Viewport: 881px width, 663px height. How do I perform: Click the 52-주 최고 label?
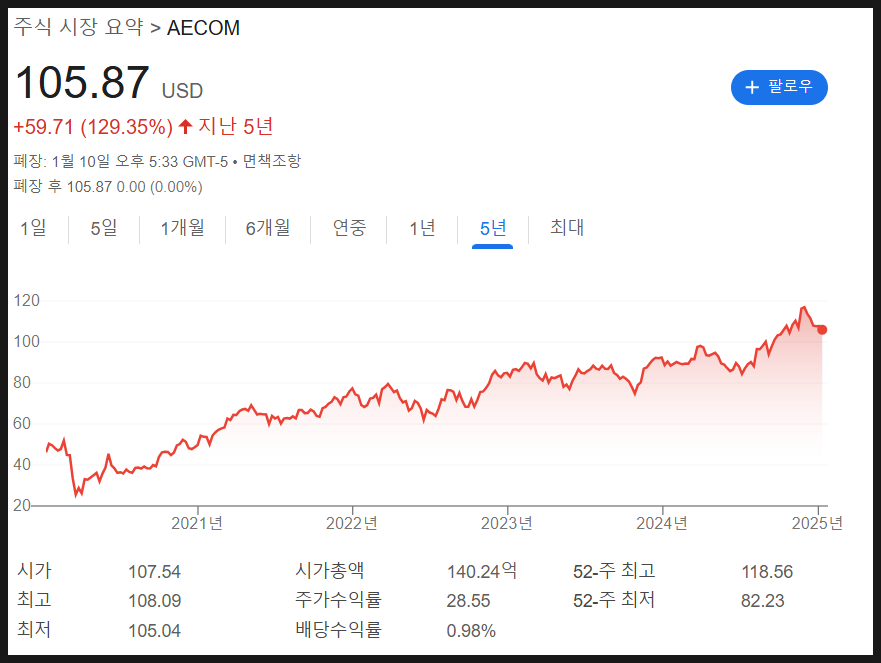coord(614,571)
